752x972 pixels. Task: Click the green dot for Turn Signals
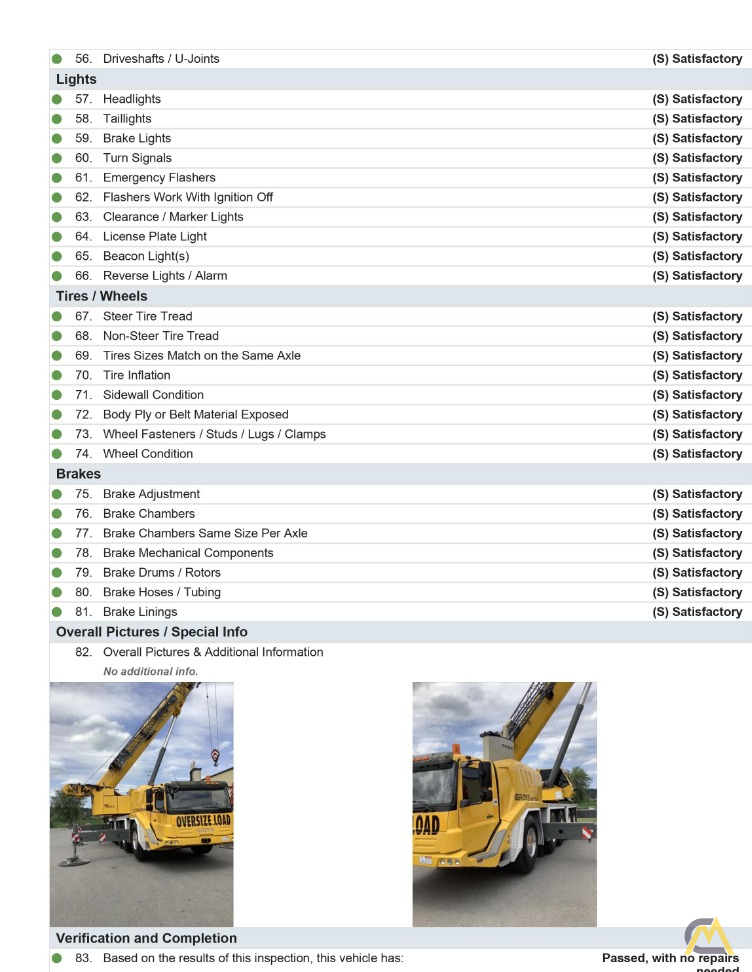[57, 158]
